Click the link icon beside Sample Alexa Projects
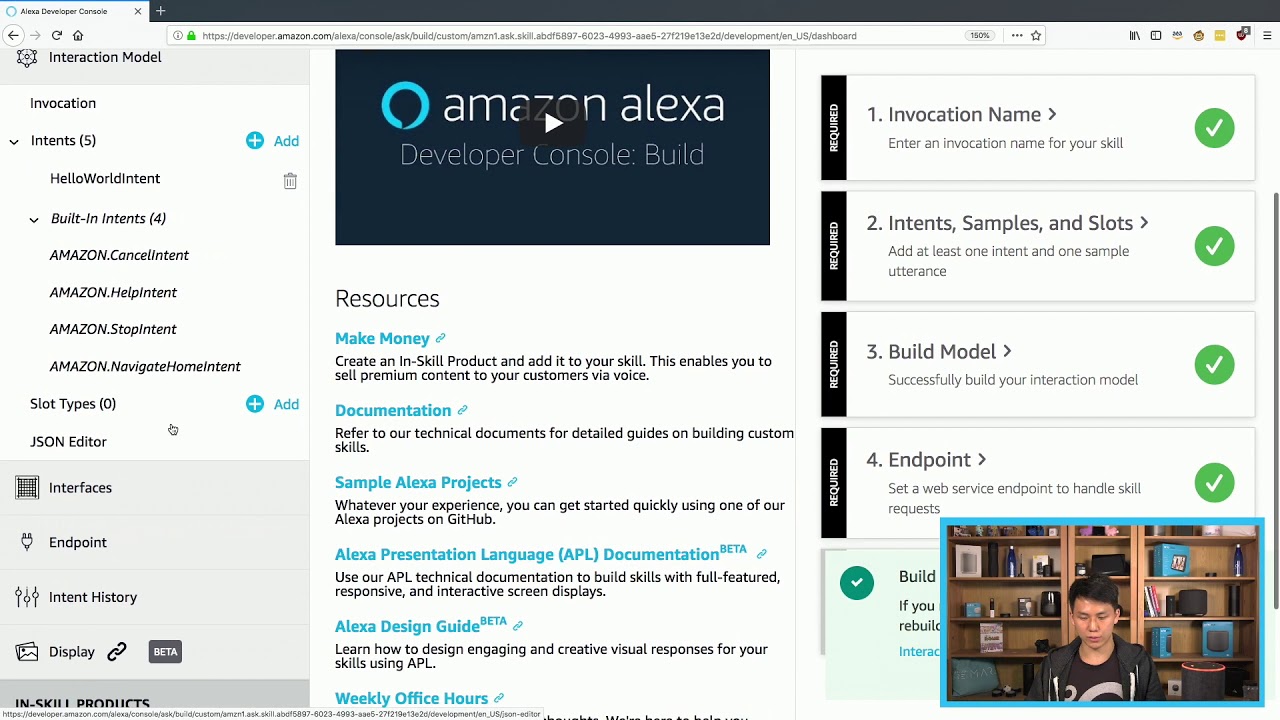1280x720 pixels. coord(512,483)
